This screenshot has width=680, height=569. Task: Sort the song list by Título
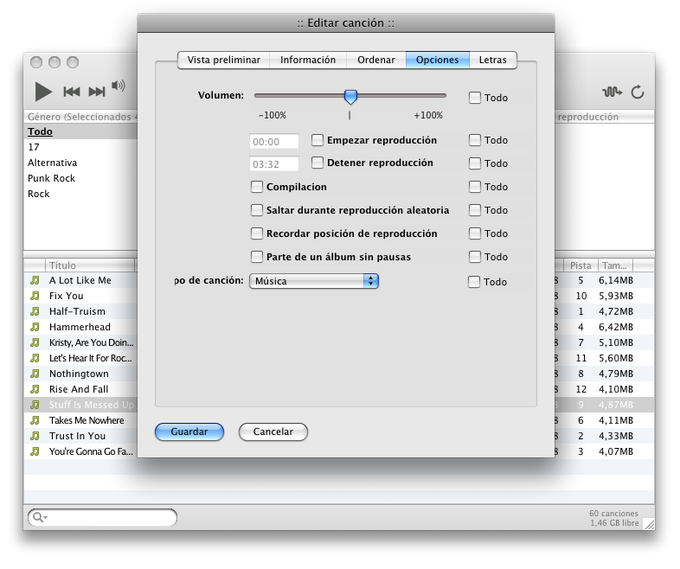point(90,265)
